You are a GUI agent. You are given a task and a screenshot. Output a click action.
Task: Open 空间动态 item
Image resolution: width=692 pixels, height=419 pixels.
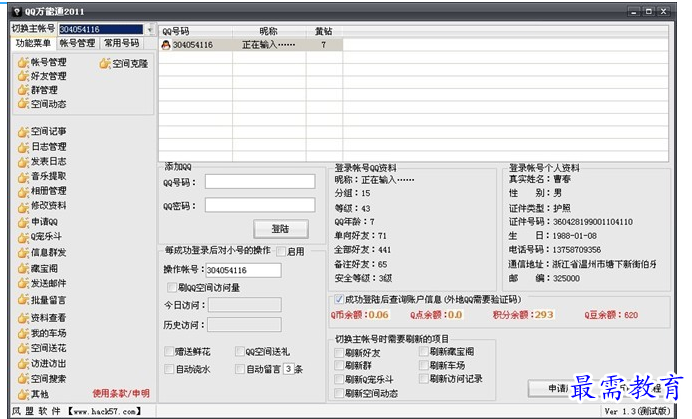(42, 104)
